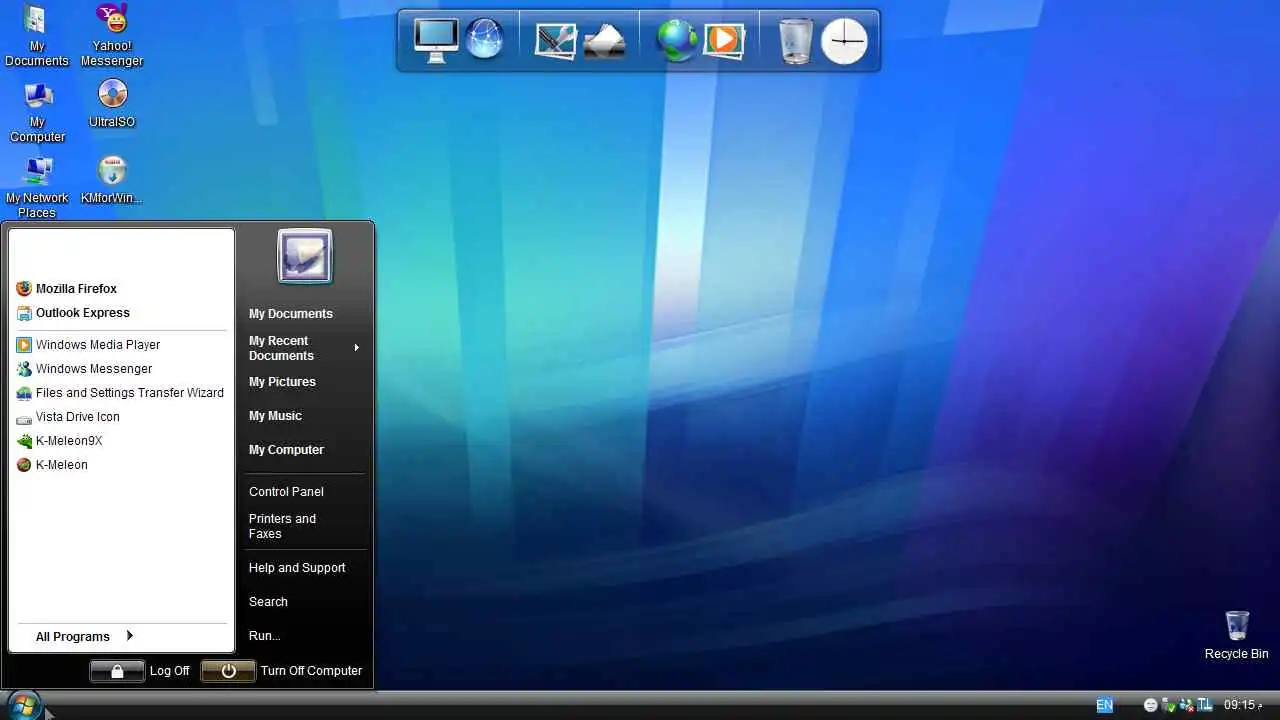Click the Turn Off Computer power button
This screenshot has height=720, width=1280.
[x=228, y=671]
